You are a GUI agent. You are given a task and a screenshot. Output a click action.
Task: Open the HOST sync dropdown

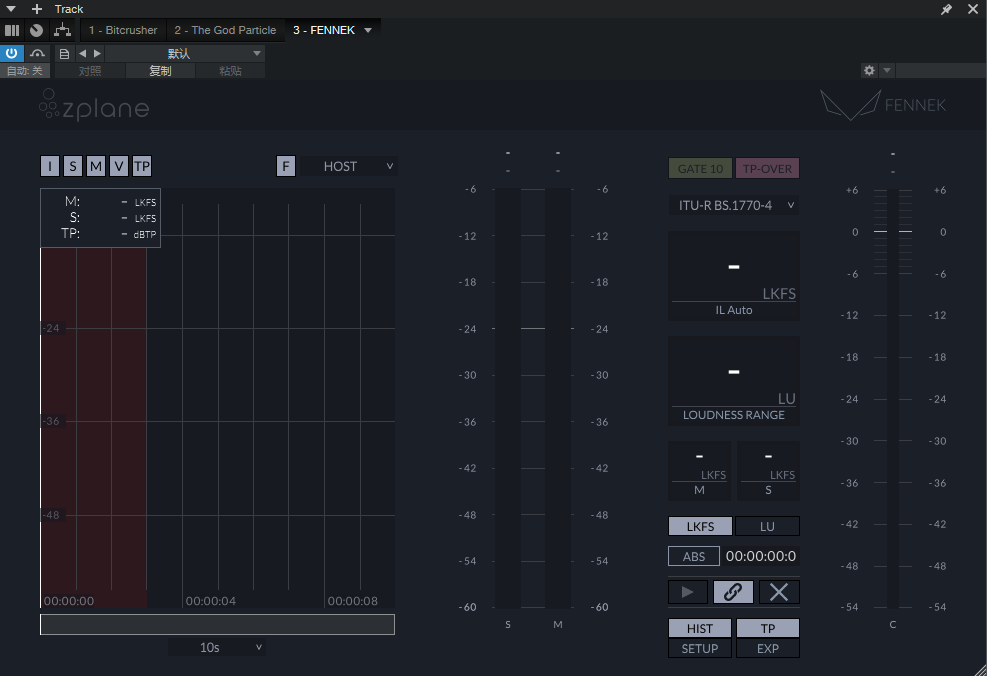tap(347, 166)
